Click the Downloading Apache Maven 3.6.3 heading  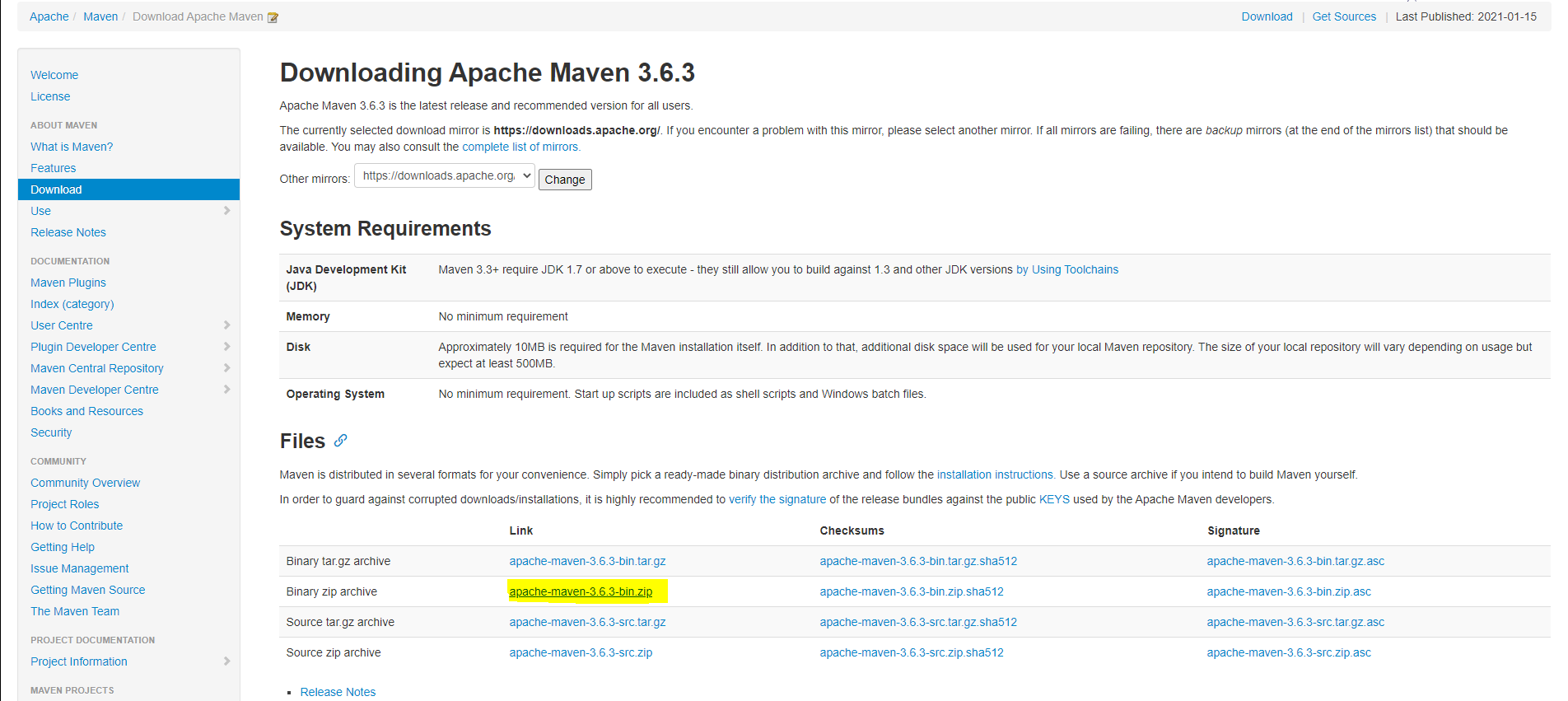click(x=488, y=72)
